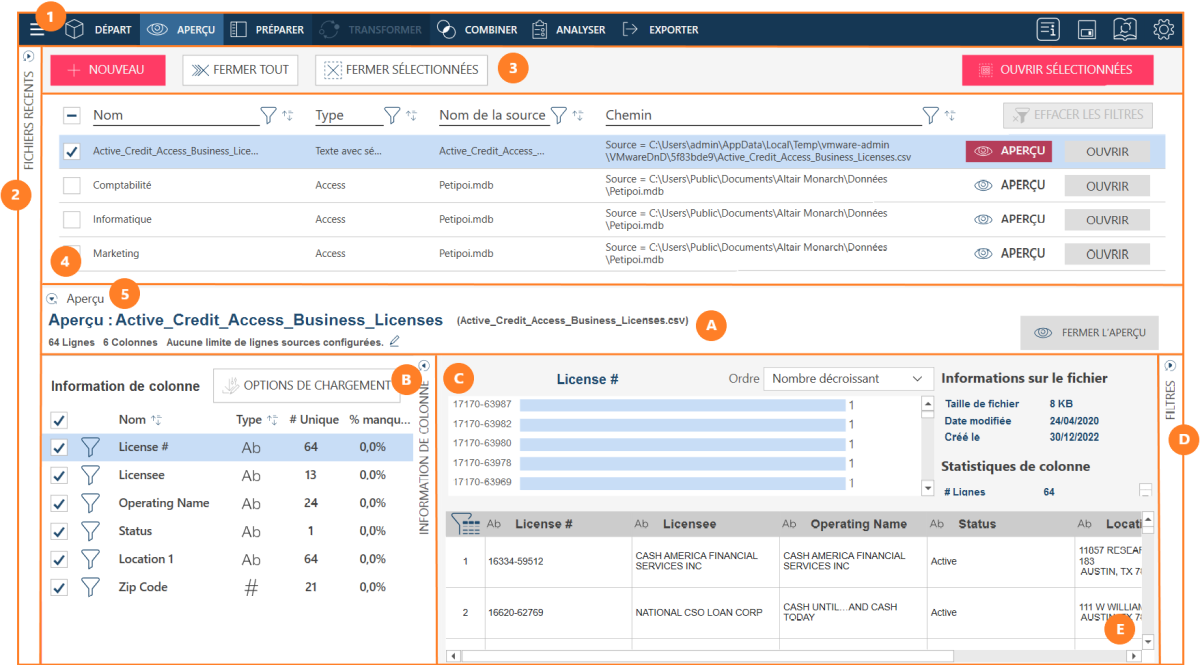Click the table filter icon in data grid
Screen dimensions: 1200x665
(x=465, y=523)
